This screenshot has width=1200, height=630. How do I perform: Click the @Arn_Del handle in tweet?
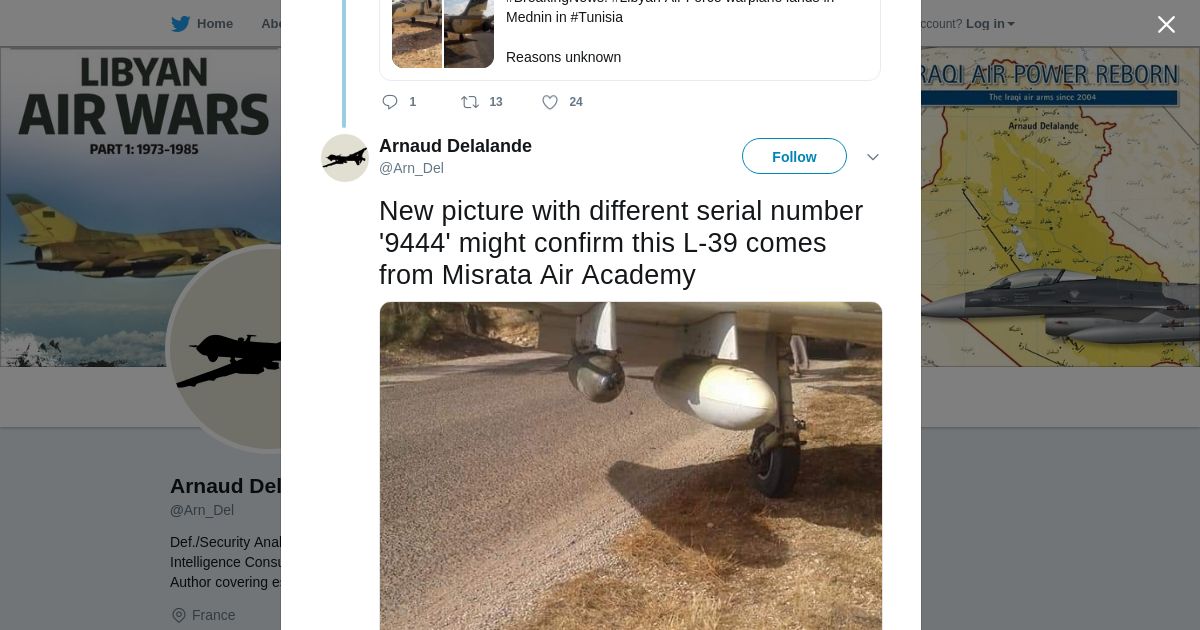[x=411, y=168]
